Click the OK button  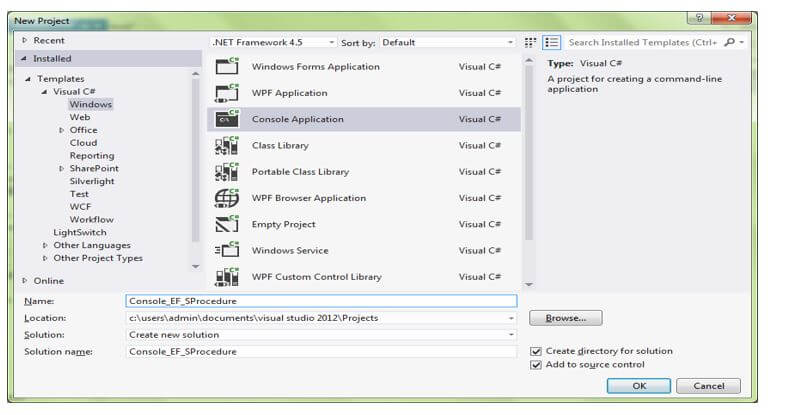coord(639,386)
